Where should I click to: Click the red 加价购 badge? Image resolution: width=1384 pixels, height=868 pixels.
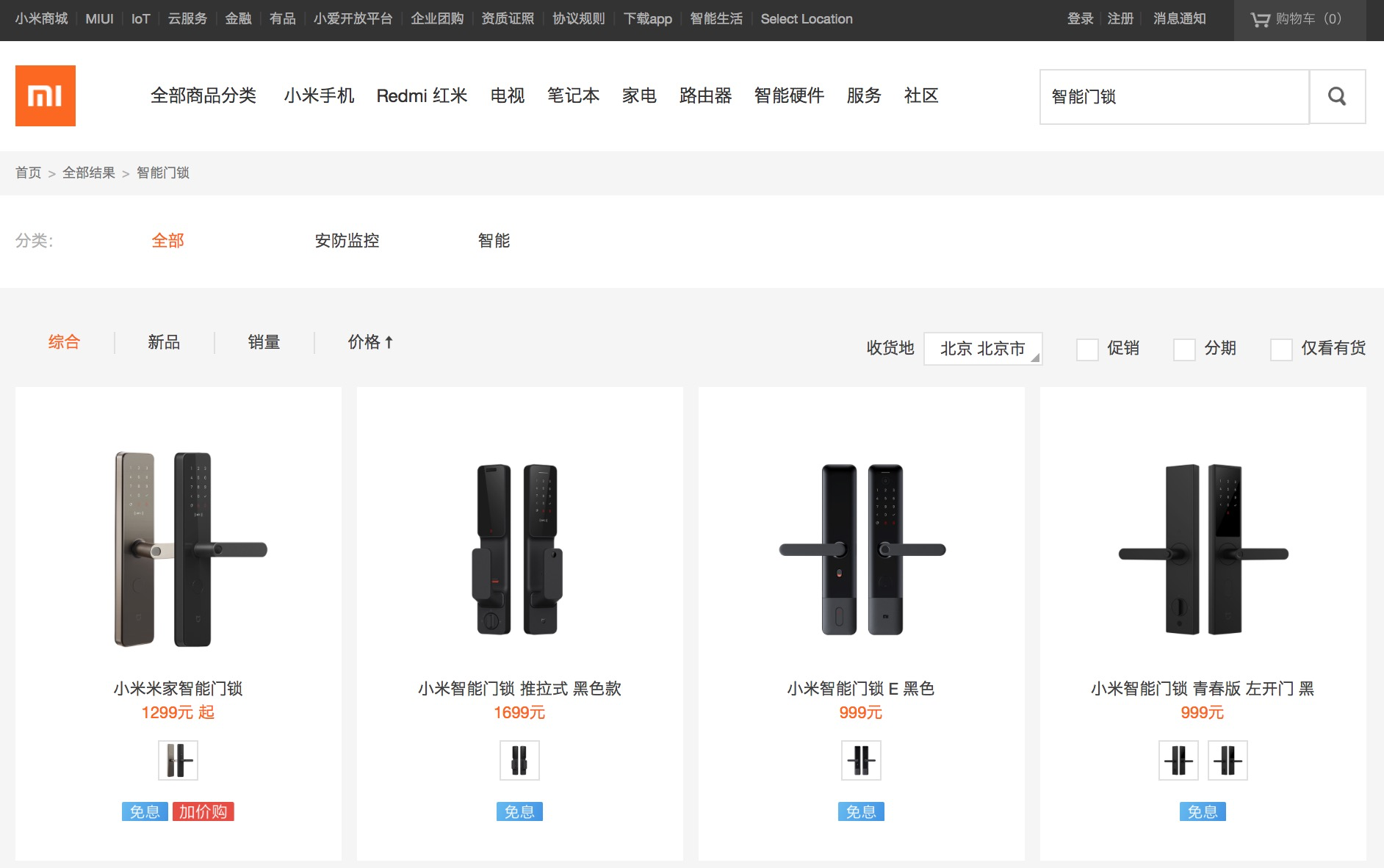tap(203, 811)
